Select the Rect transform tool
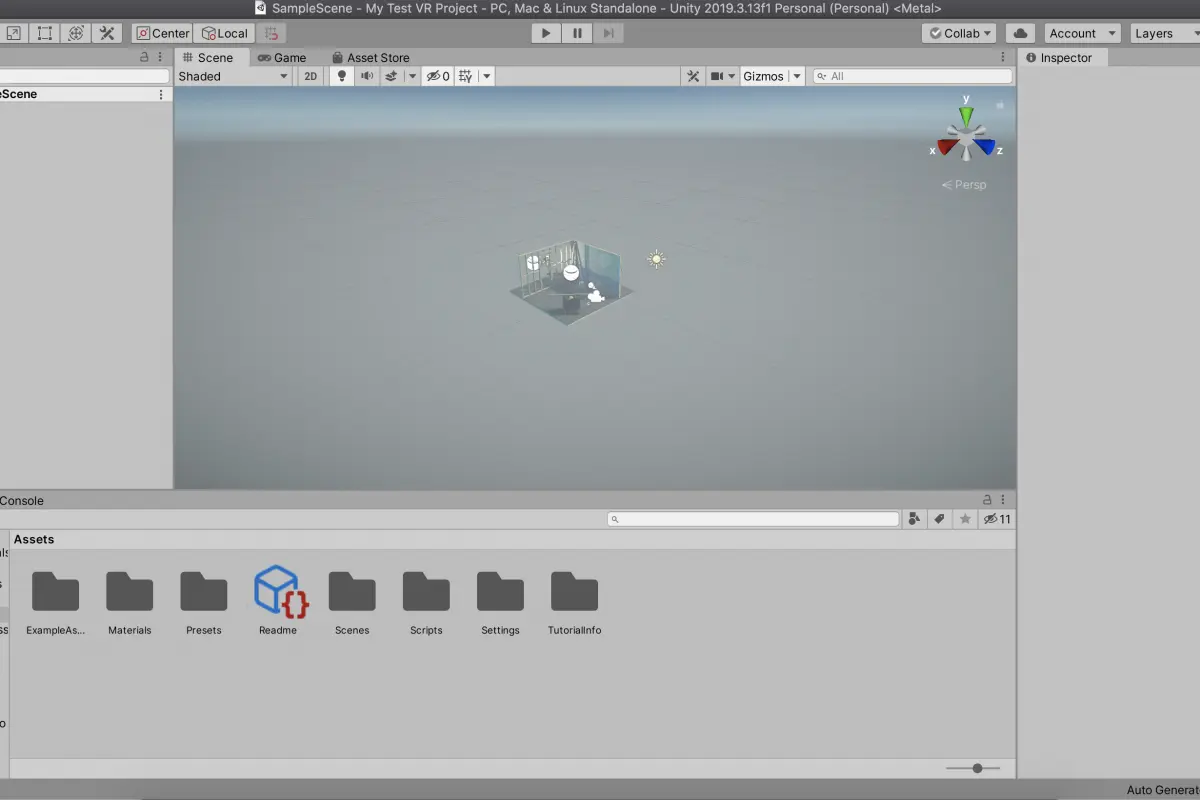 tap(45, 33)
